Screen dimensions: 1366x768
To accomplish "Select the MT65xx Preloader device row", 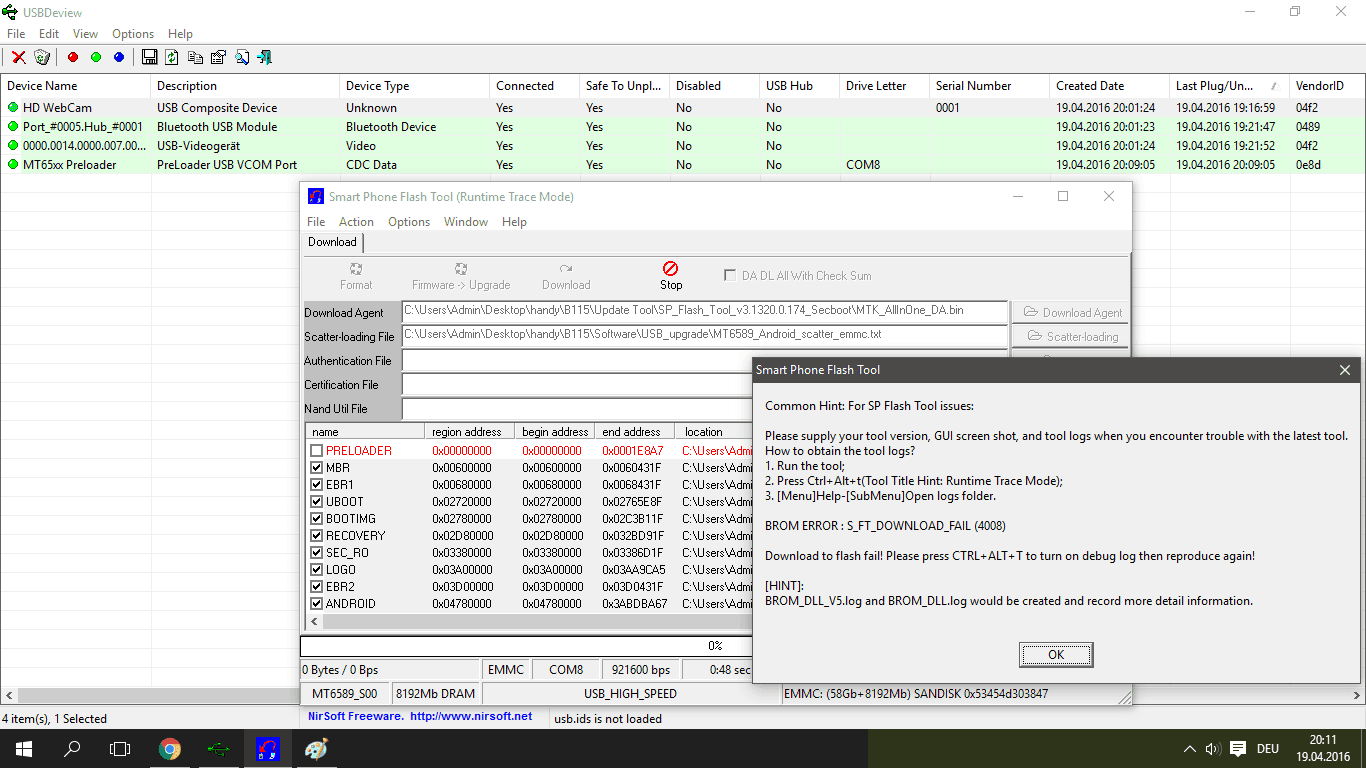I will (x=683, y=164).
